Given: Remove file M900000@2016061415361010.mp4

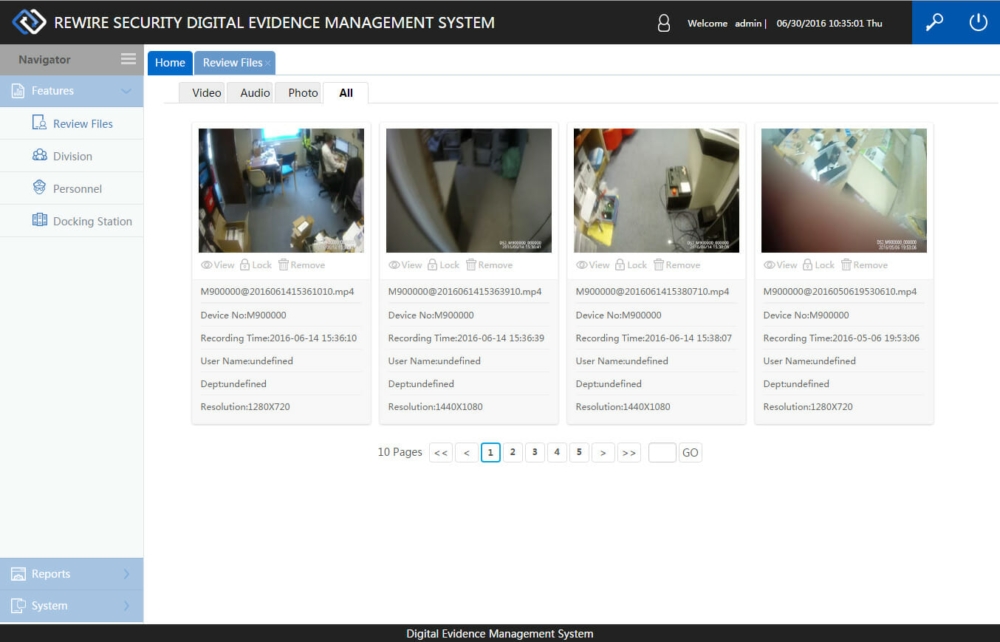Looking at the screenshot, I should point(302,265).
